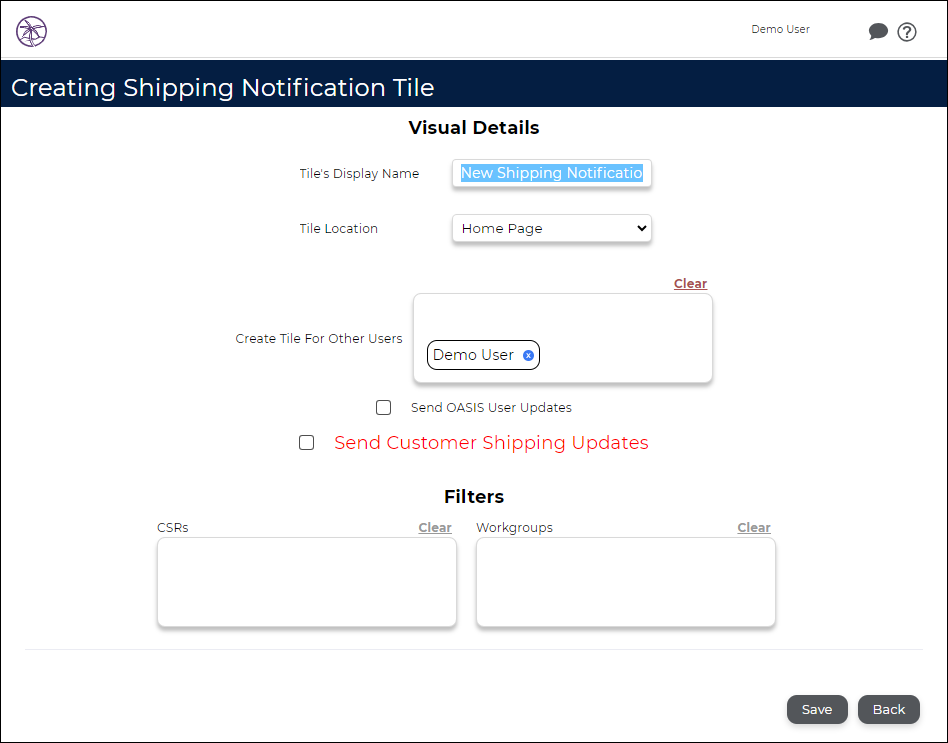This screenshot has width=948, height=743.
Task: Select Home Page in the Tile Location selector
Action: 551,228
